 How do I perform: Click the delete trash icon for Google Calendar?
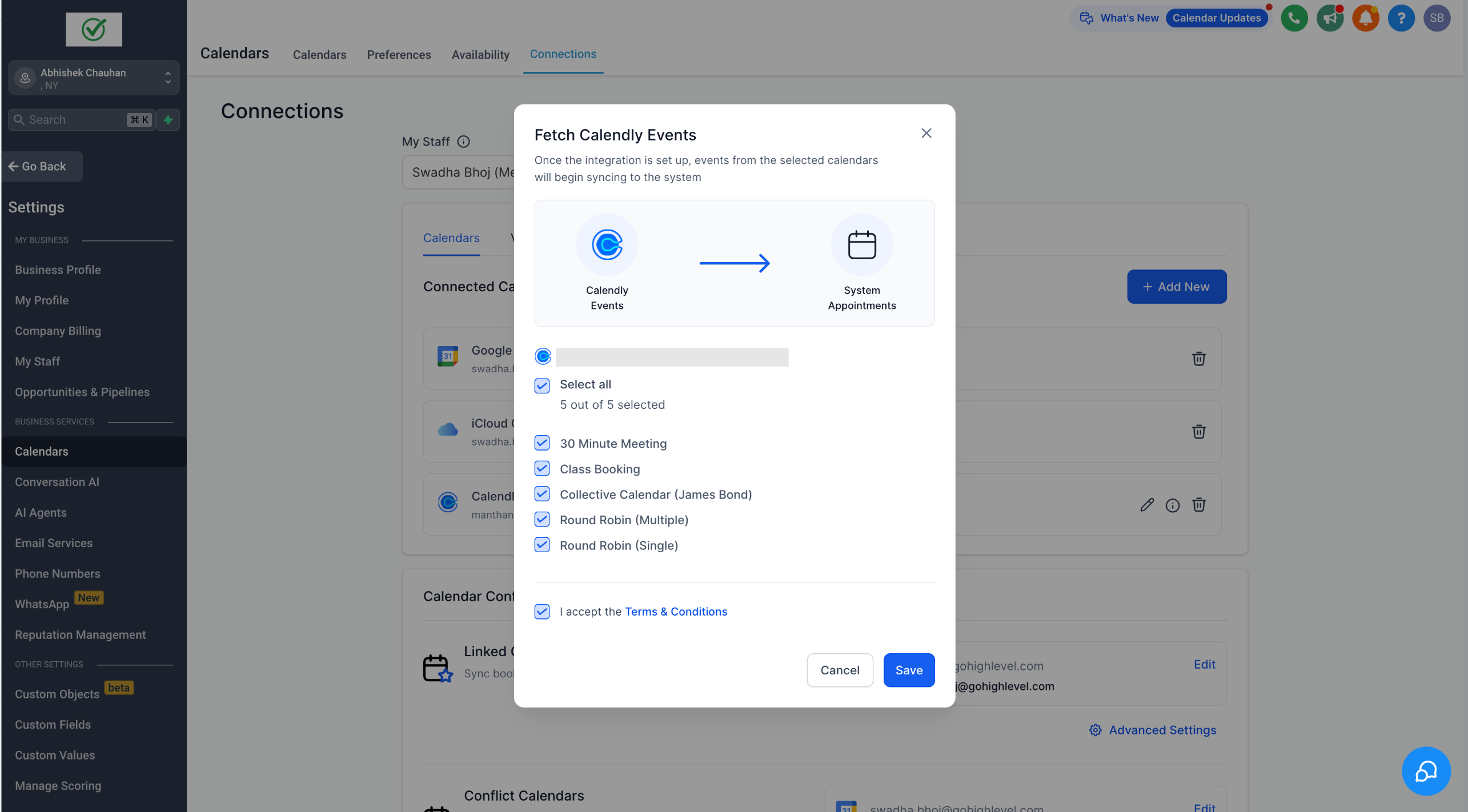pos(1199,358)
